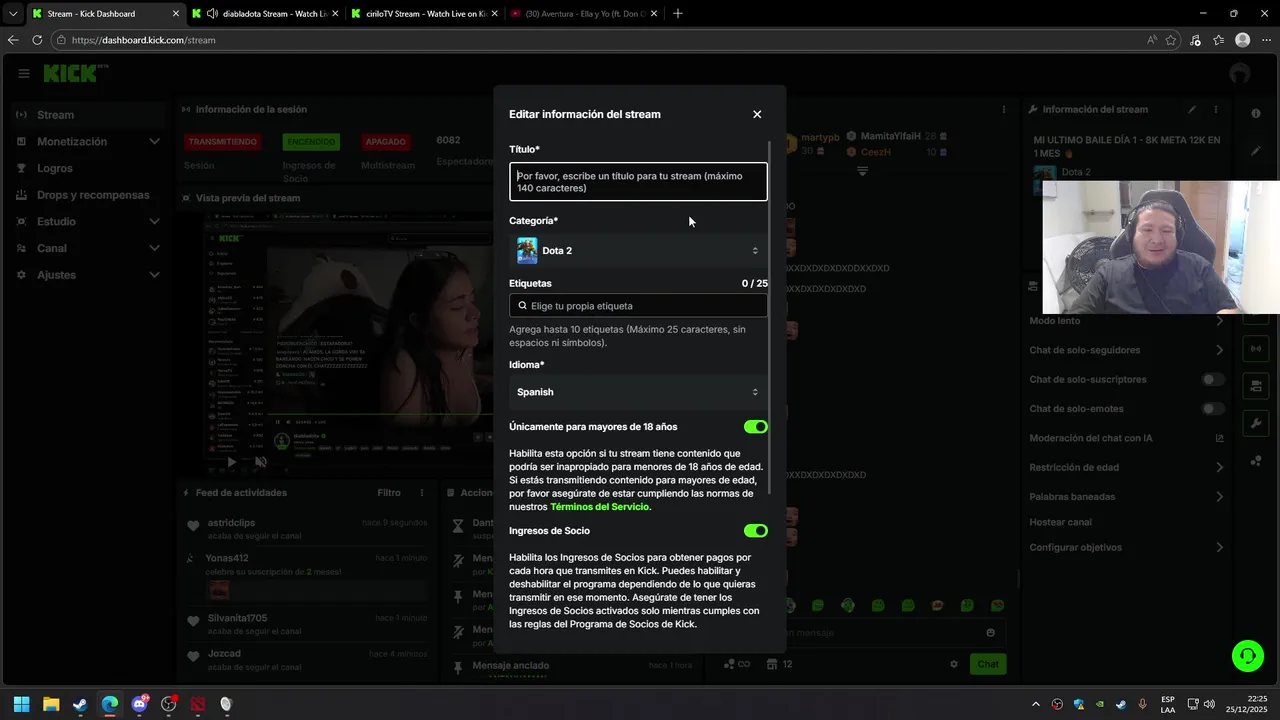Open Dota 2 from the taskbar
Viewport: 1280px width, 720px height.
[x=197, y=704]
